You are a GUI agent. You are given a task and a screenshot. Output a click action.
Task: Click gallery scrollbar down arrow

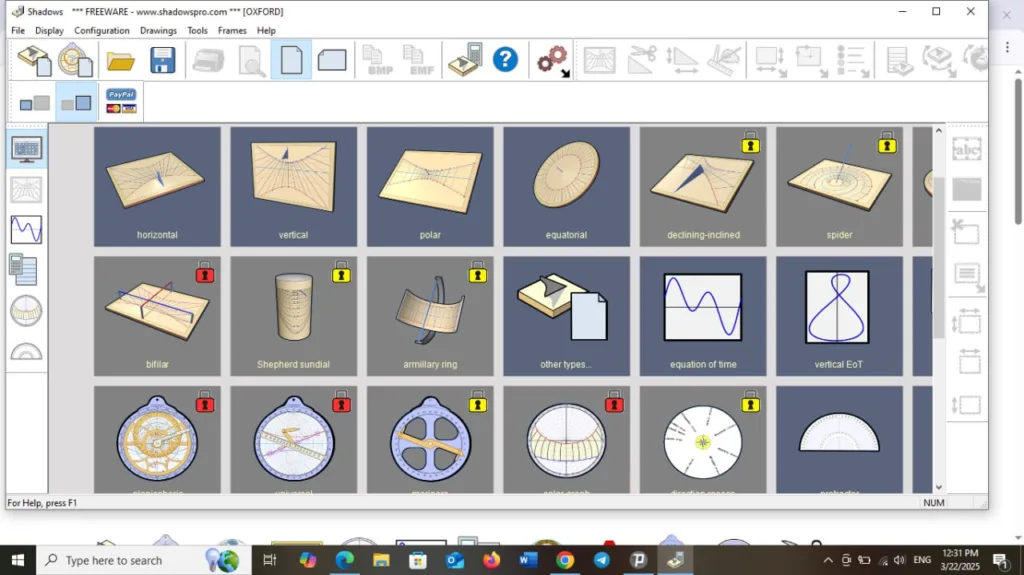coord(938,487)
